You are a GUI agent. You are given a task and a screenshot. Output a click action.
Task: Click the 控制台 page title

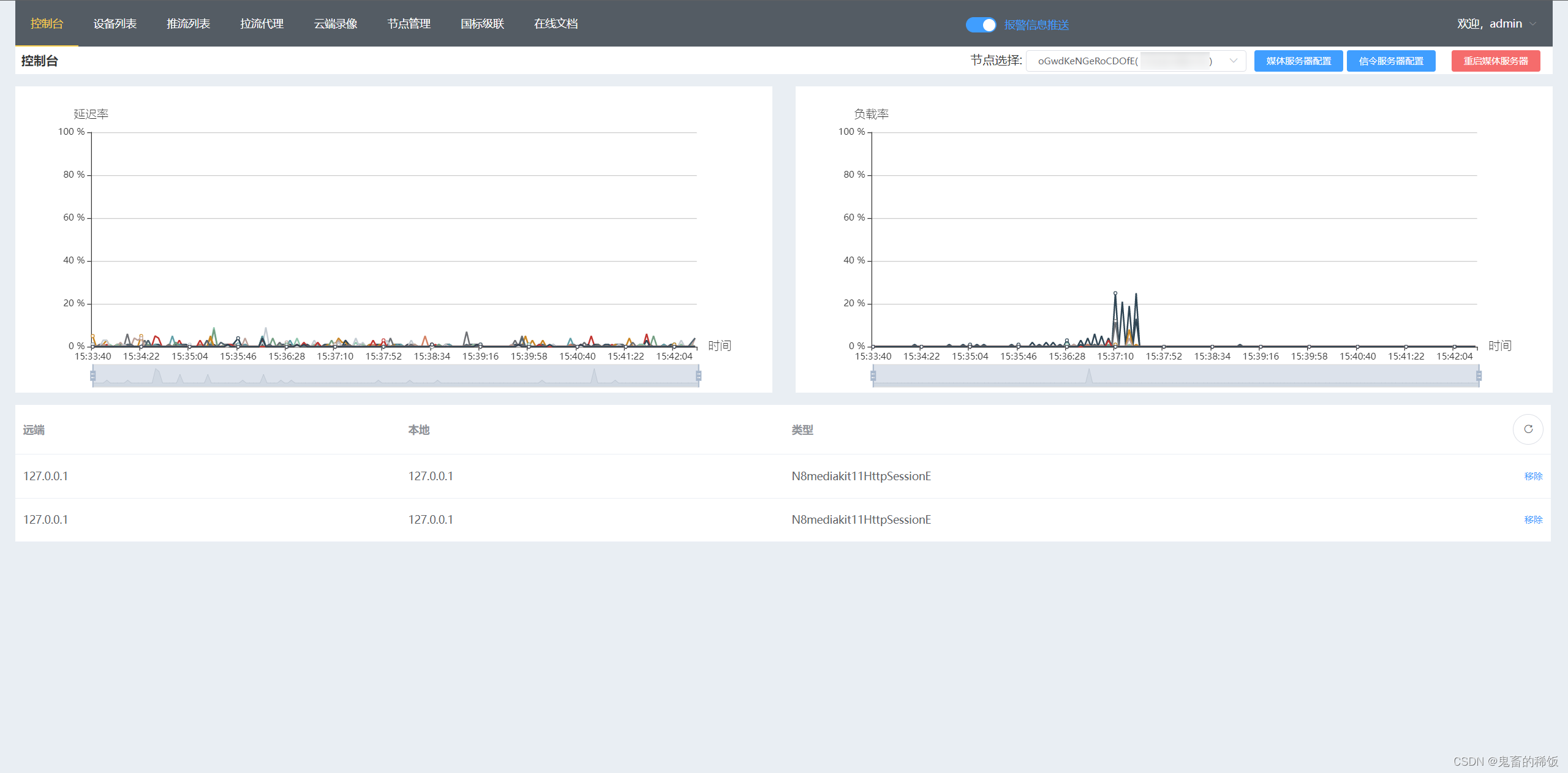pos(40,61)
